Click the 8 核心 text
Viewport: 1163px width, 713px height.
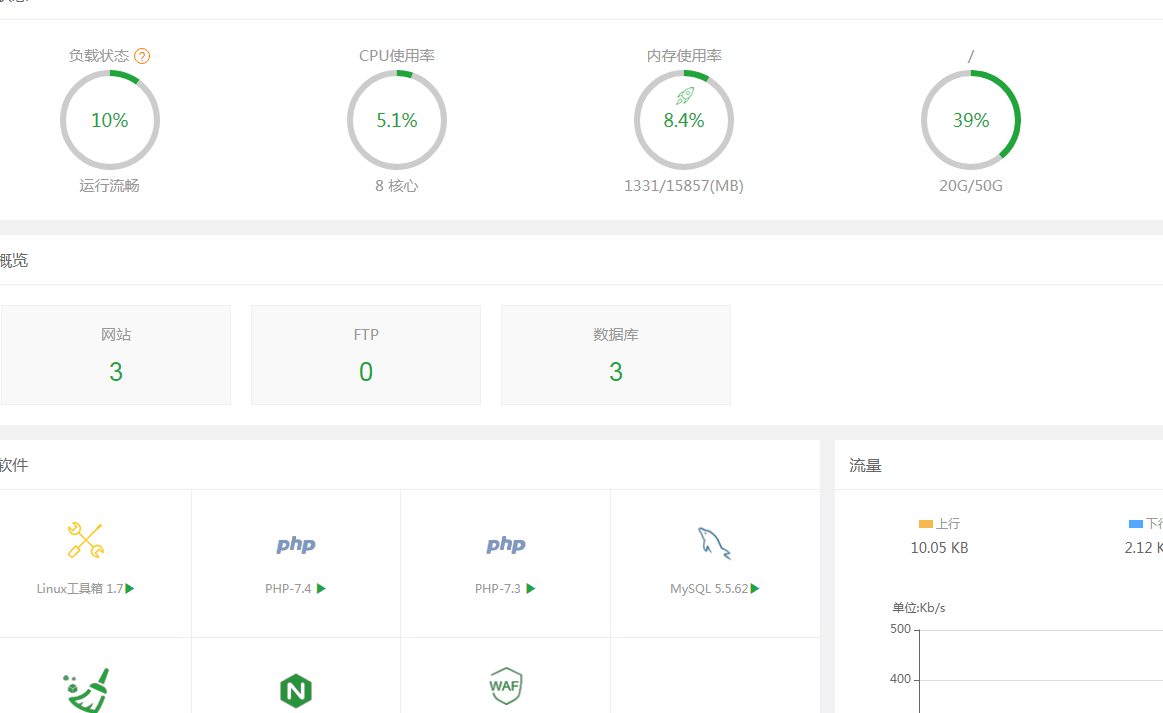[x=397, y=185]
